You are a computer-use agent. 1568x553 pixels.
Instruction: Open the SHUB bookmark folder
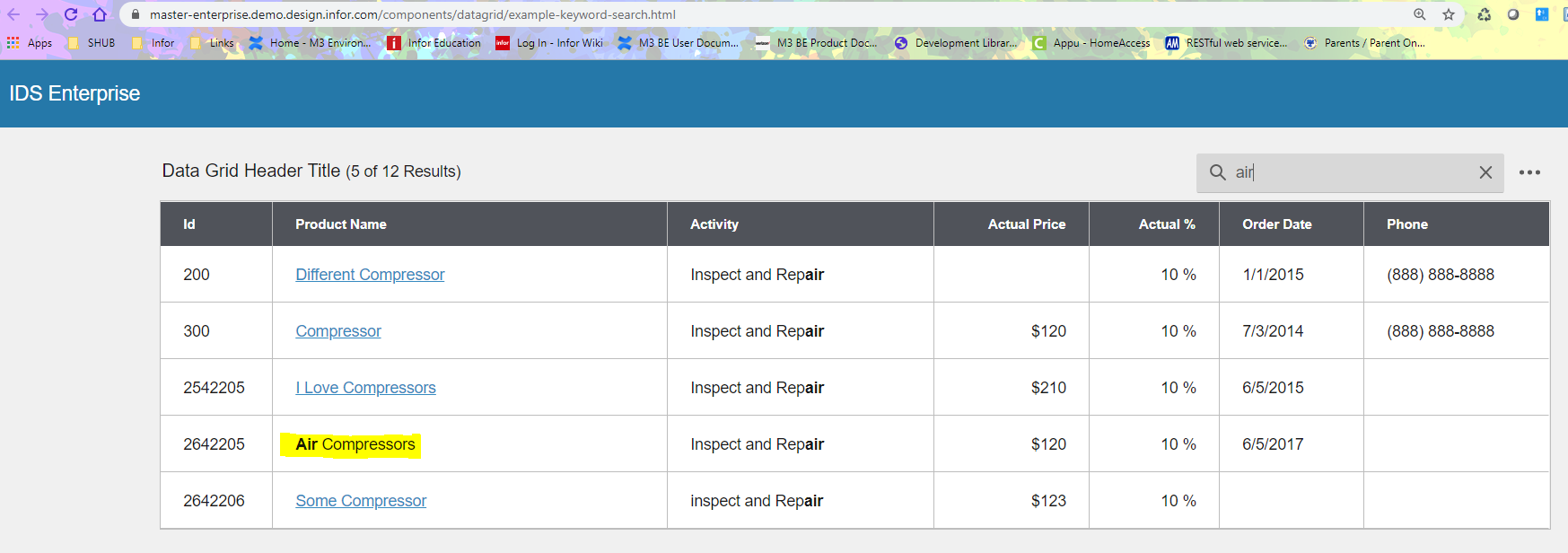[92, 43]
